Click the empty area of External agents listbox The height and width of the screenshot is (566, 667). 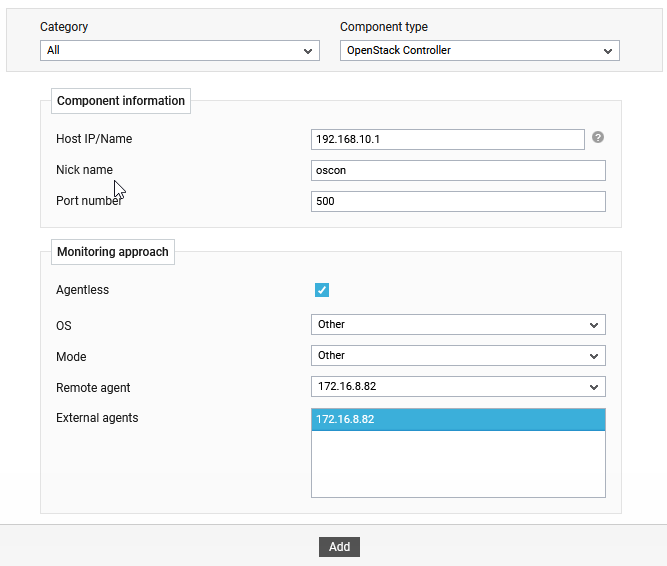coord(458,464)
